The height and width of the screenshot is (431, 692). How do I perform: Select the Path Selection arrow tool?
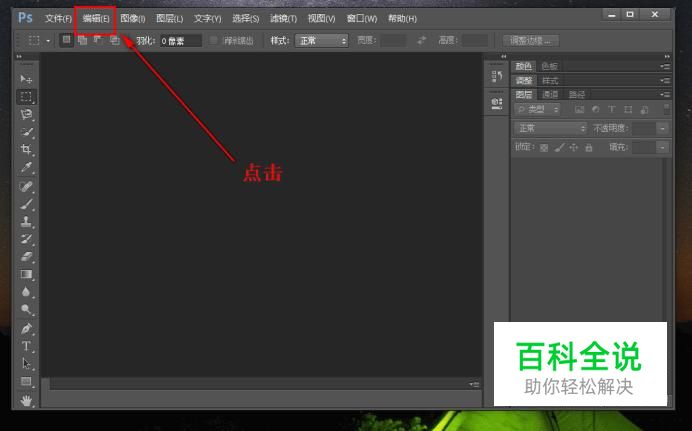click(x=26, y=364)
